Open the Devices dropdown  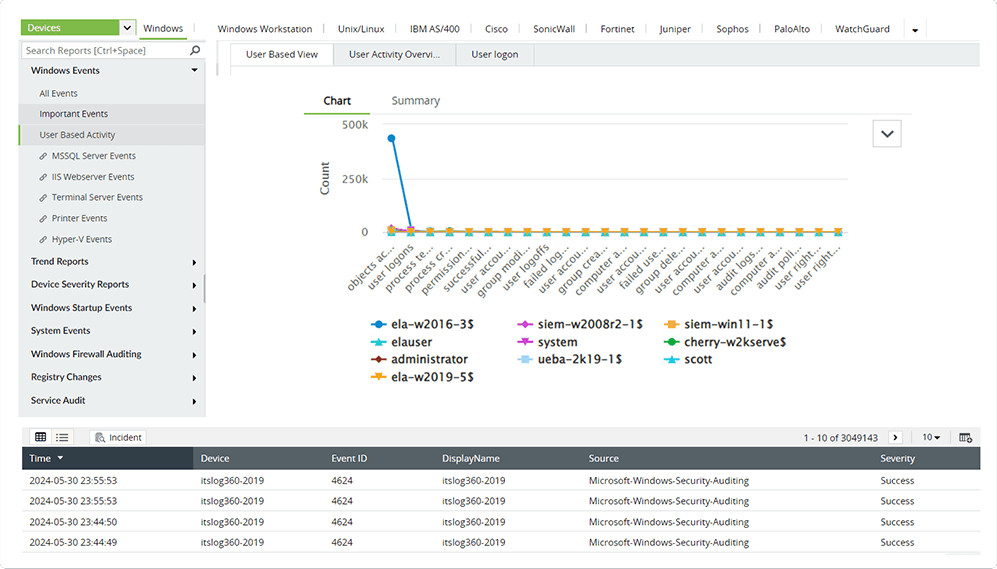click(127, 28)
